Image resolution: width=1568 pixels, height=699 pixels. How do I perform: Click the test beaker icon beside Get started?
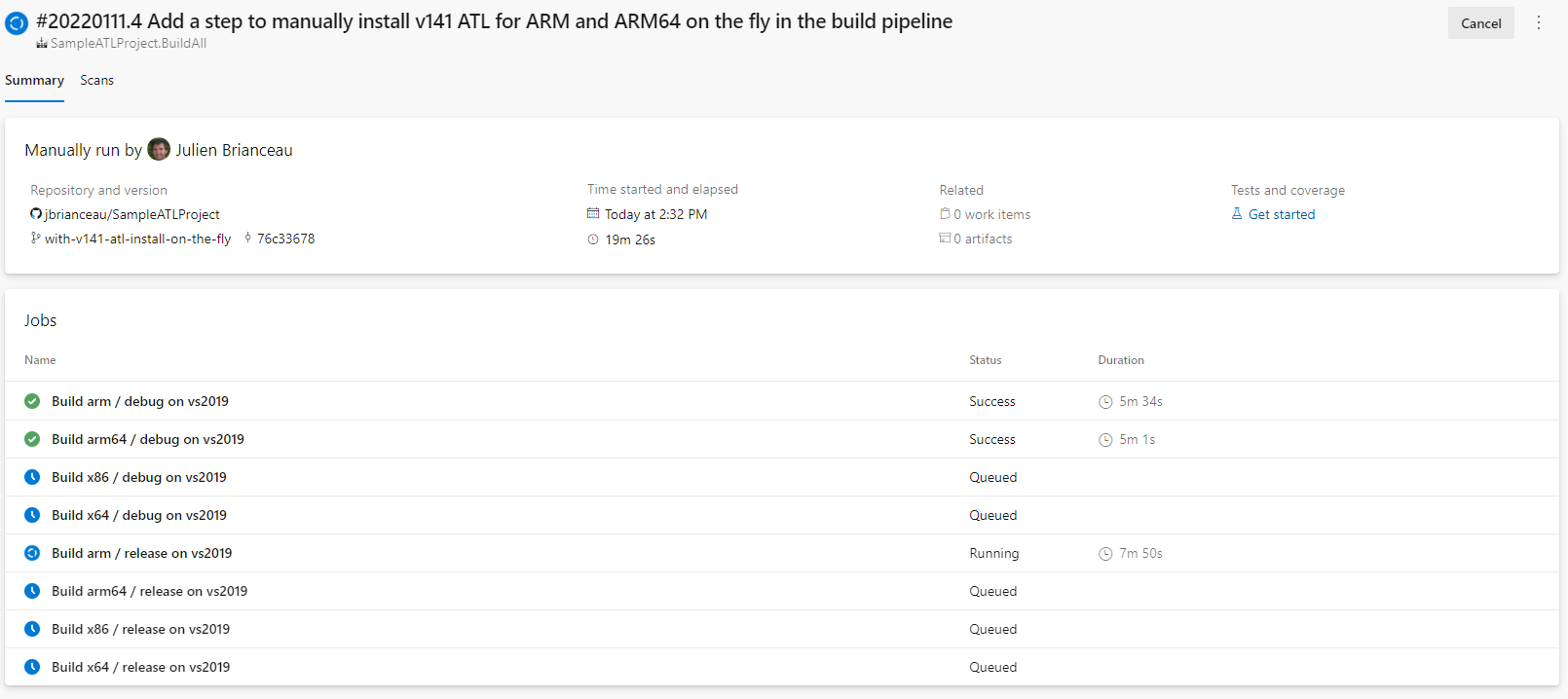point(1235,214)
